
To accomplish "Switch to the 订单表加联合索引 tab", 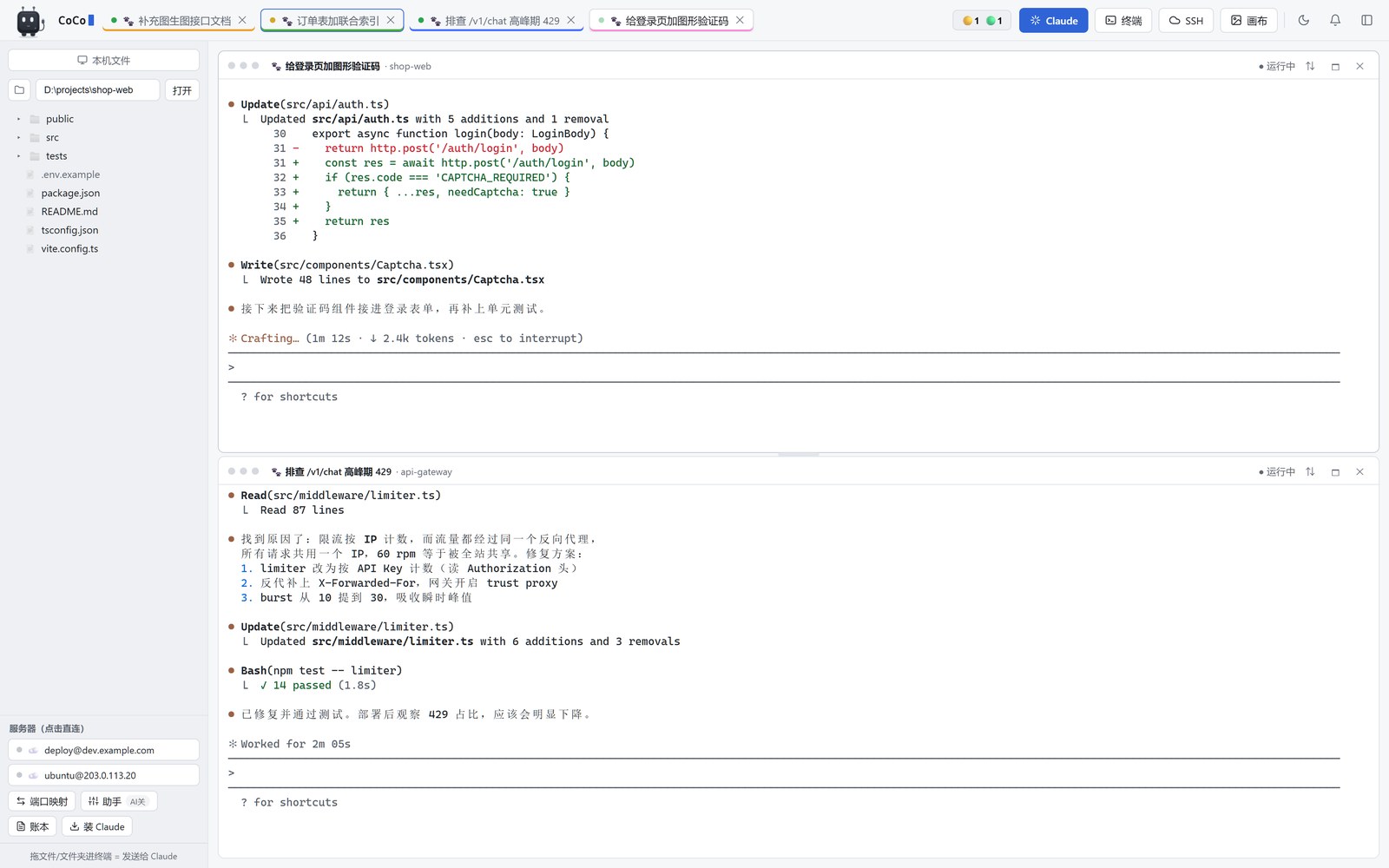I will pos(332,20).
